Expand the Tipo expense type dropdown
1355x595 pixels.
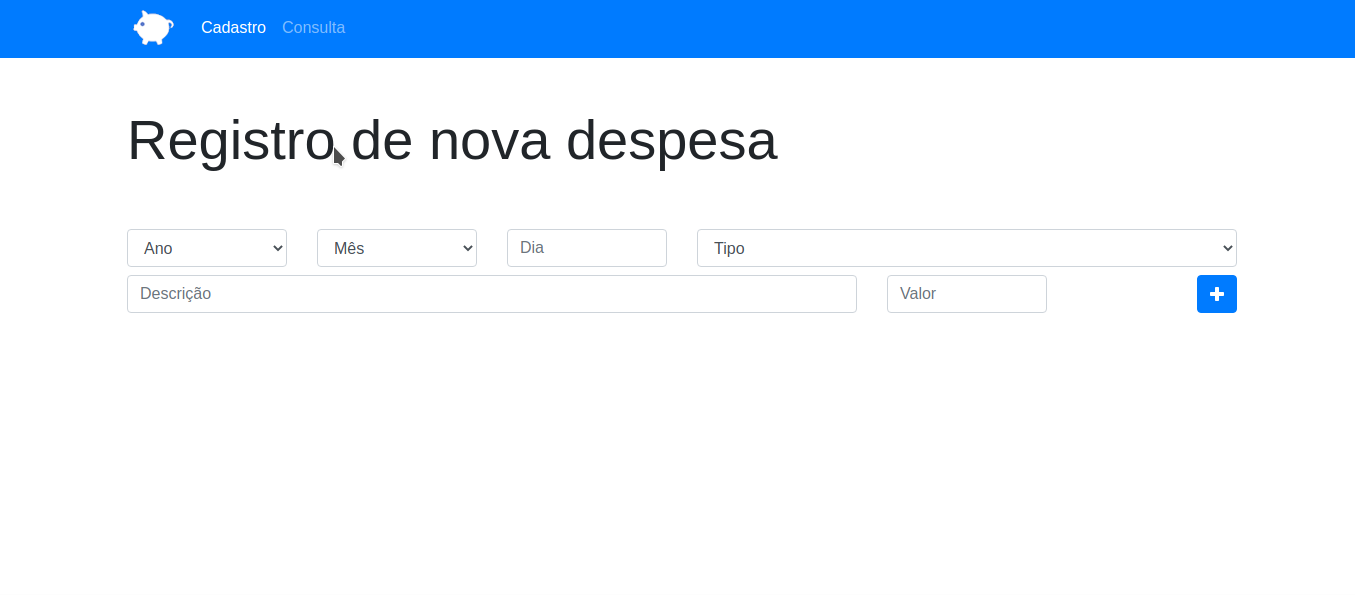966,247
